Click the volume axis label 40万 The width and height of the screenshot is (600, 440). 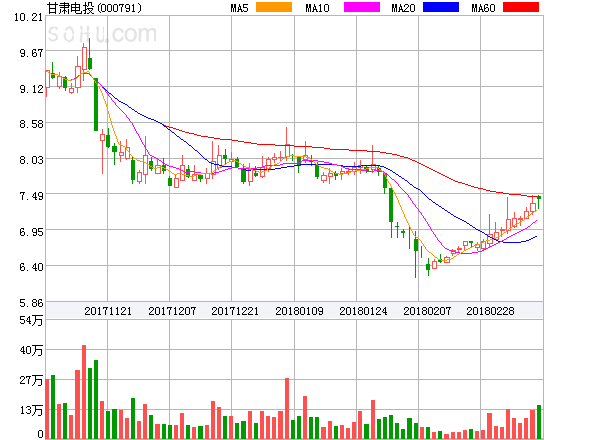[31, 350]
